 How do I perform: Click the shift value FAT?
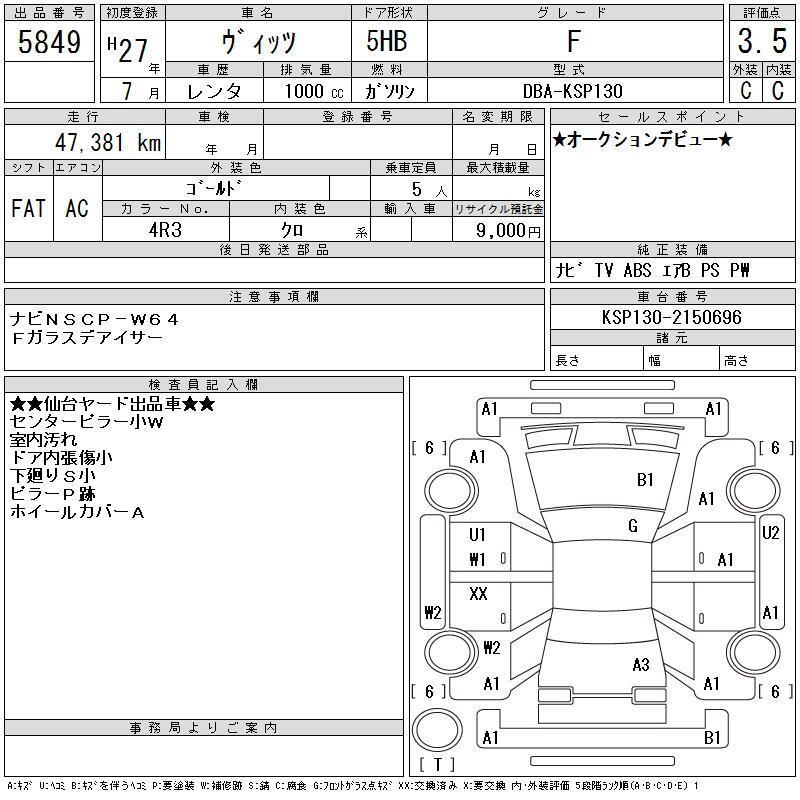[29, 208]
